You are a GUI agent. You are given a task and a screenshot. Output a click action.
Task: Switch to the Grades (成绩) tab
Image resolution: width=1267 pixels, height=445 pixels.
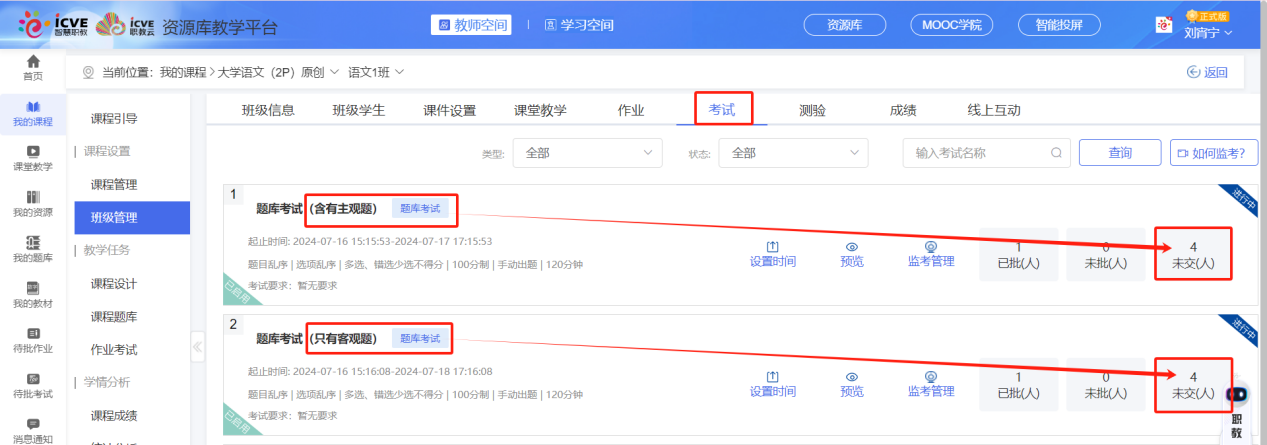[x=903, y=111]
